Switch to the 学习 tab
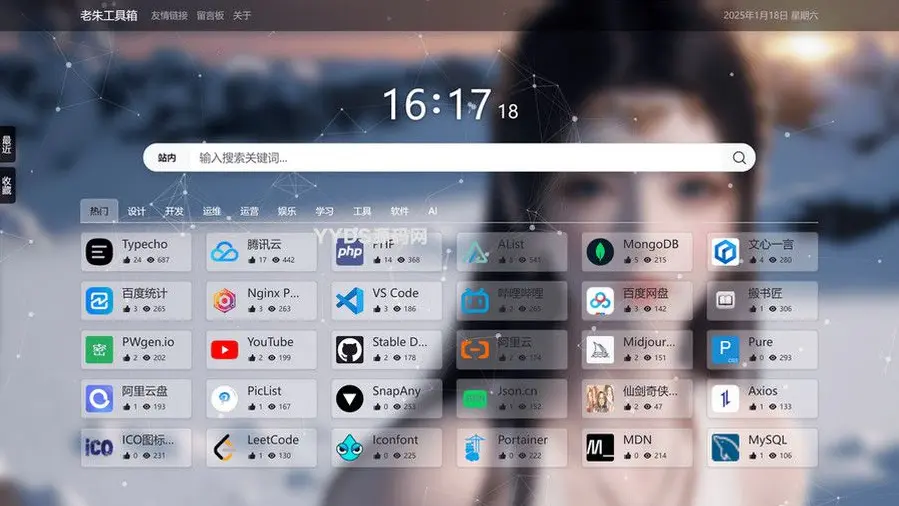Image resolution: width=899 pixels, height=506 pixels. coord(325,211)
